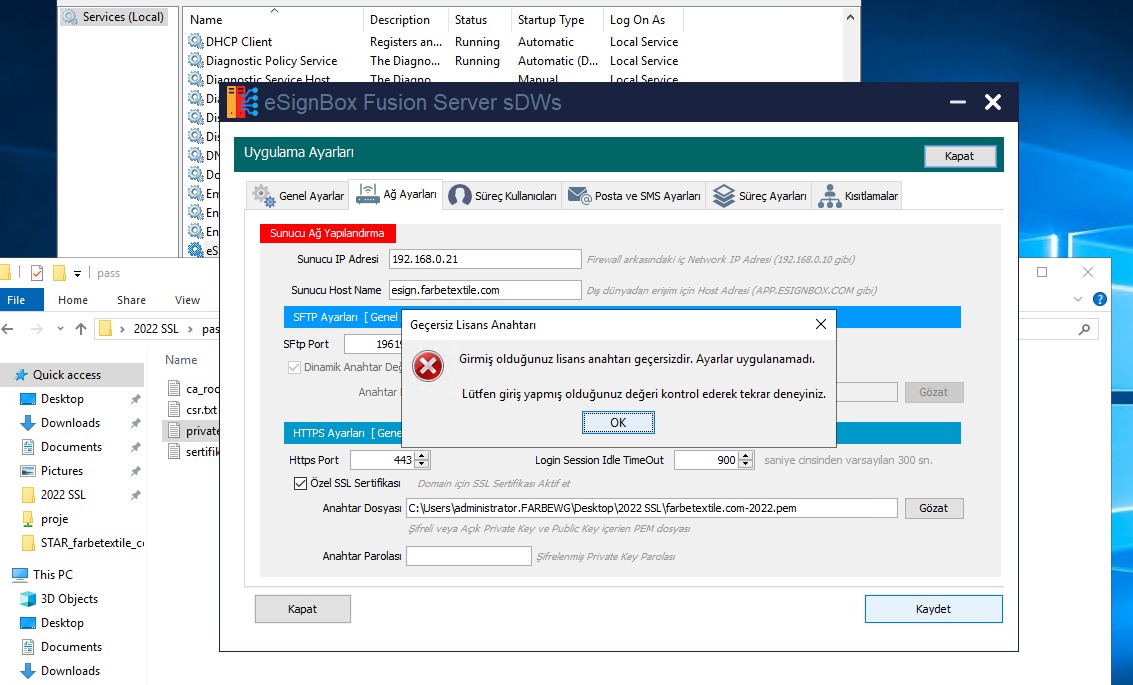Open the Share ribbon tab in Explorer
Image resolution: width=1133 pixels, height=685 pixels.
coord(132,300)
